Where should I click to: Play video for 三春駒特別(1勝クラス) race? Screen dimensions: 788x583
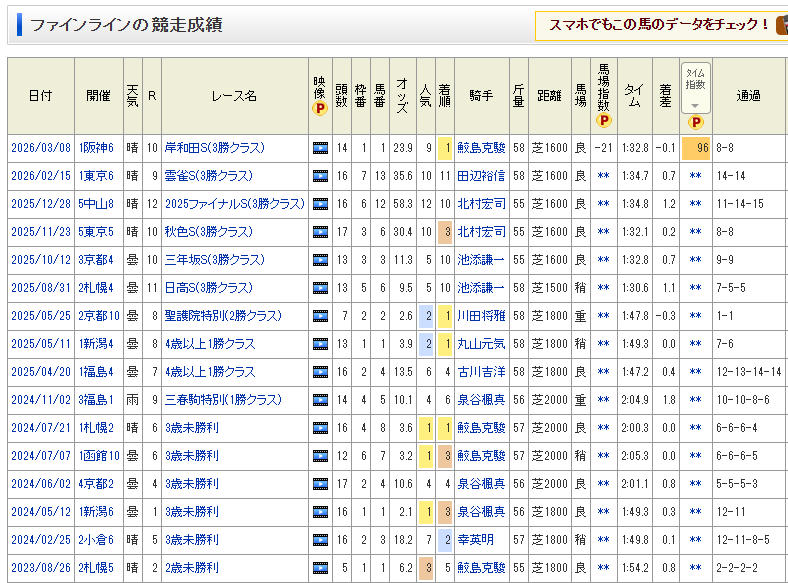(x=320, y=400)
